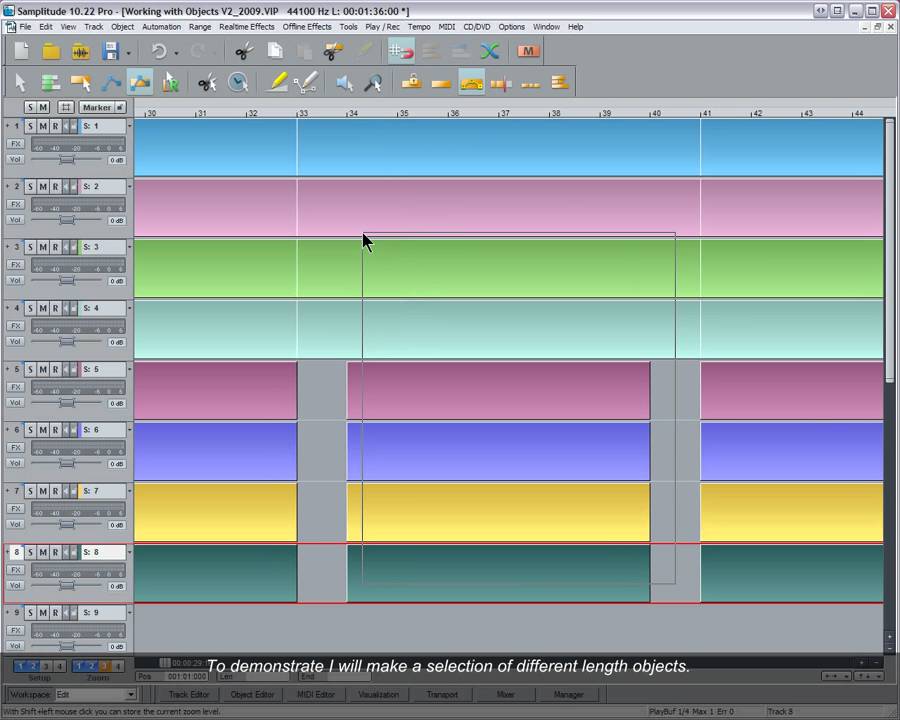Select the timestretch clock mouse mode
Screen dimensions: 900x720
pyautogui.click(x=238, y=83)
